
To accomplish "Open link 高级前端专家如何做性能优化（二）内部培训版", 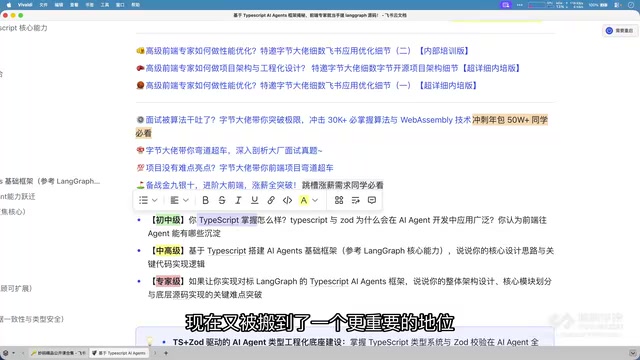I will coord(308,51).
